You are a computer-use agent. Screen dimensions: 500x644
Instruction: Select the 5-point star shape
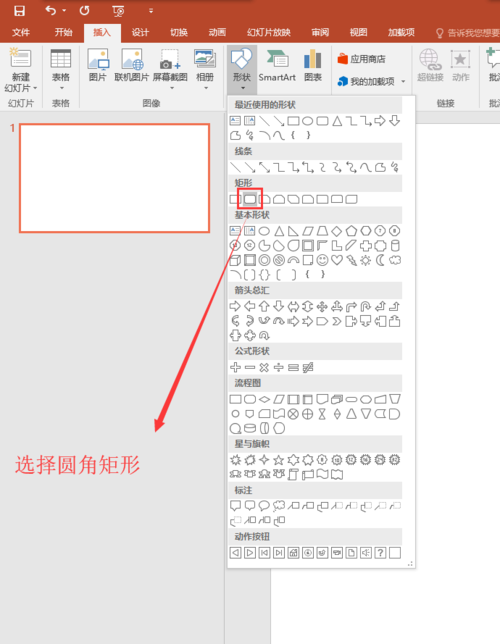279,460
